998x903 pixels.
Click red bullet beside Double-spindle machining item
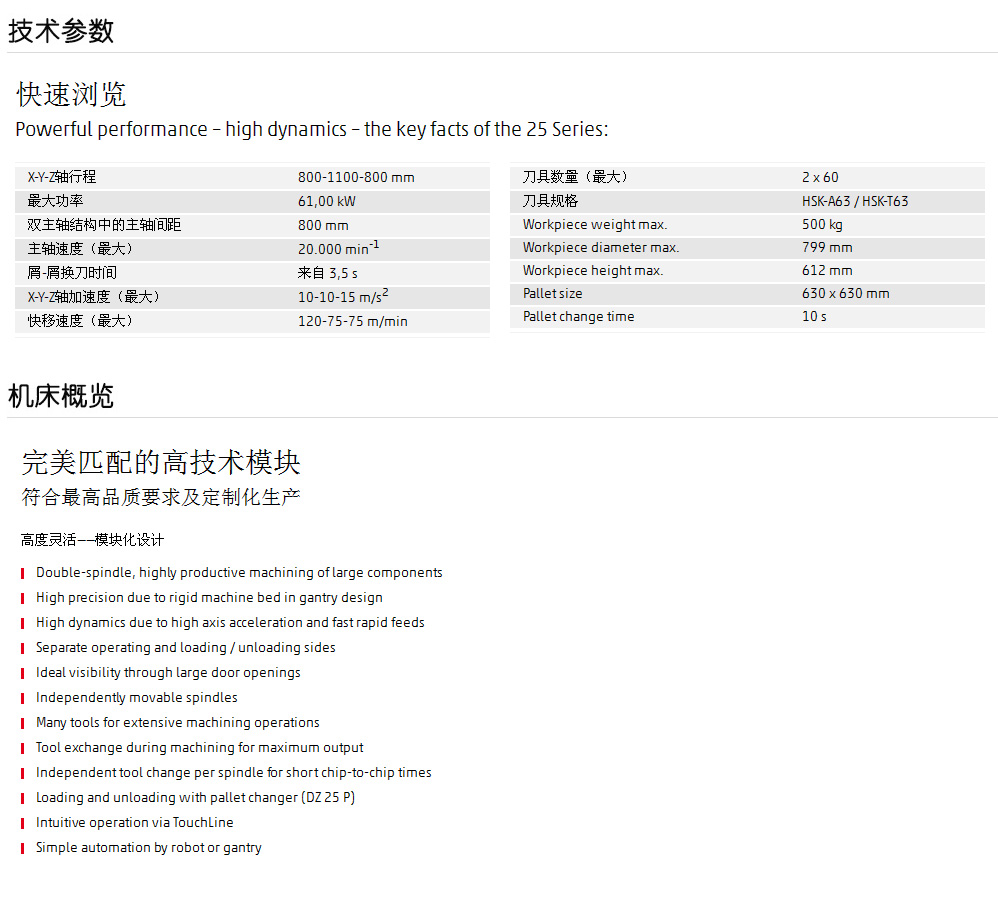point(23,573)
